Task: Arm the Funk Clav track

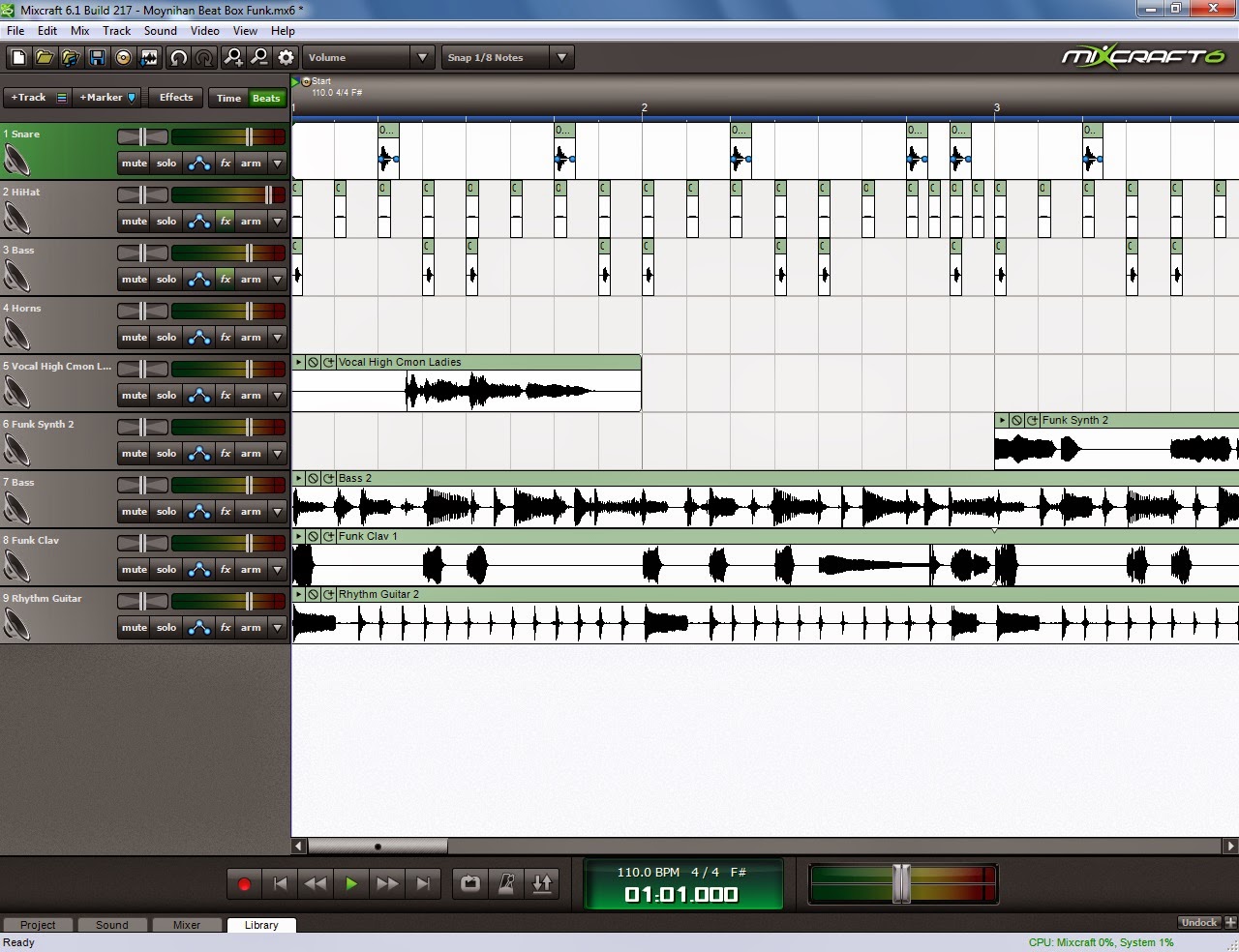Action: click(251, 570)
